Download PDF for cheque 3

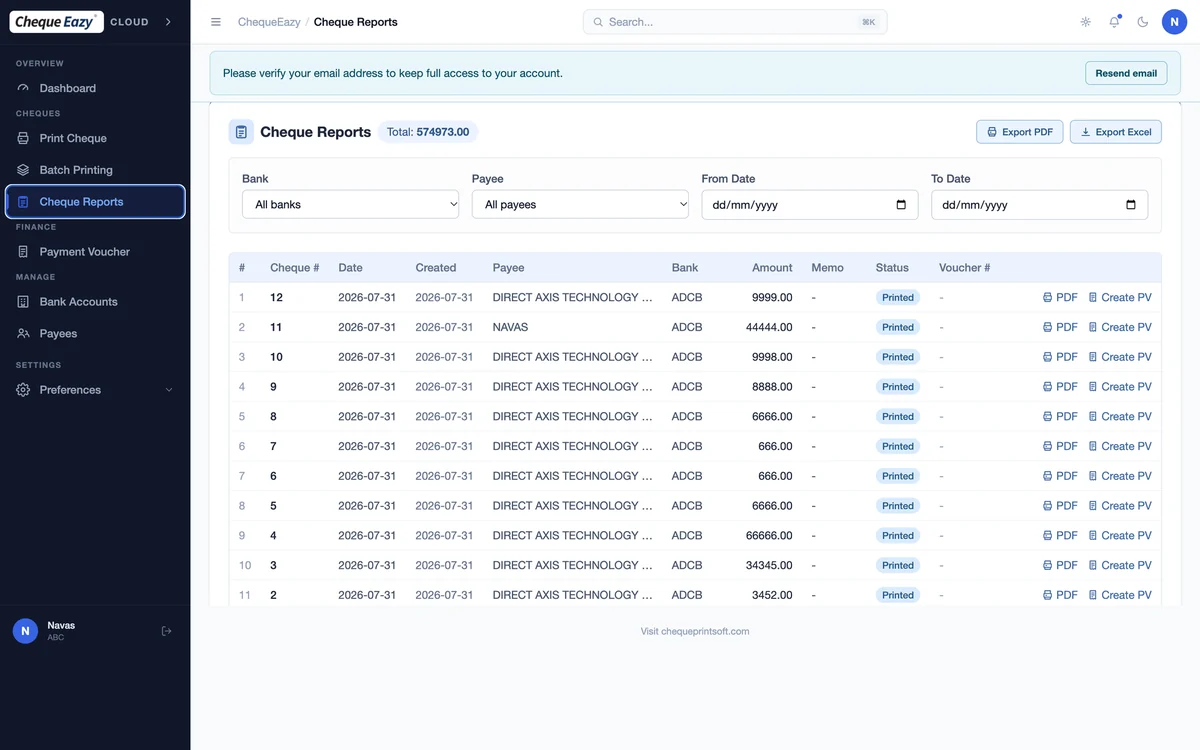[1060, 565]
